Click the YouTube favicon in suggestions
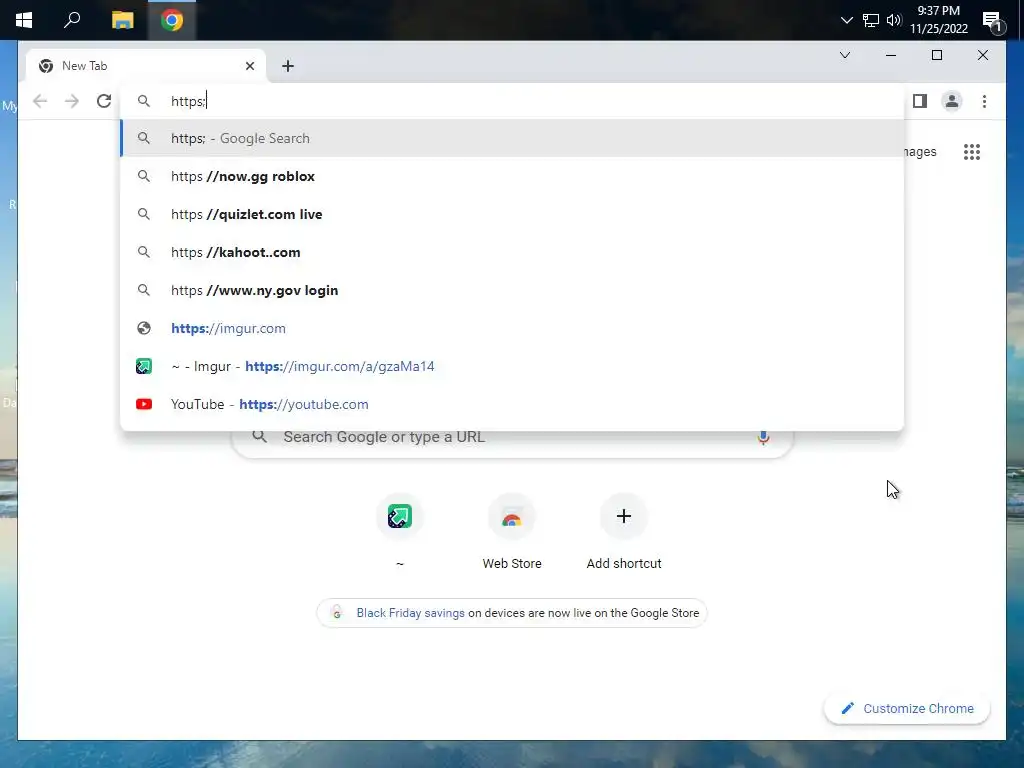The height and width of the screenshot is (768, 1024). [144, 404]
